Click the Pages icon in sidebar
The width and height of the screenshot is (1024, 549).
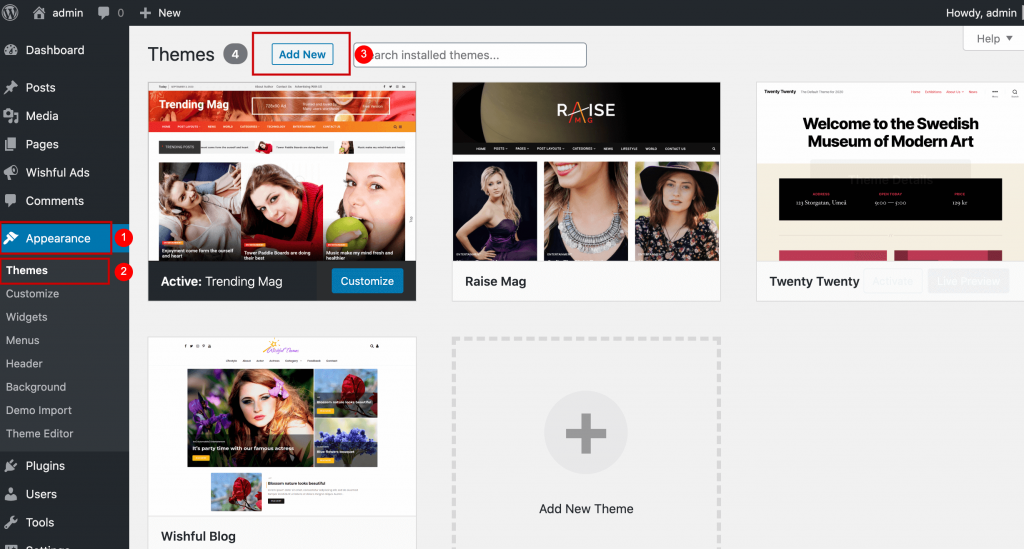coord(10,144)
